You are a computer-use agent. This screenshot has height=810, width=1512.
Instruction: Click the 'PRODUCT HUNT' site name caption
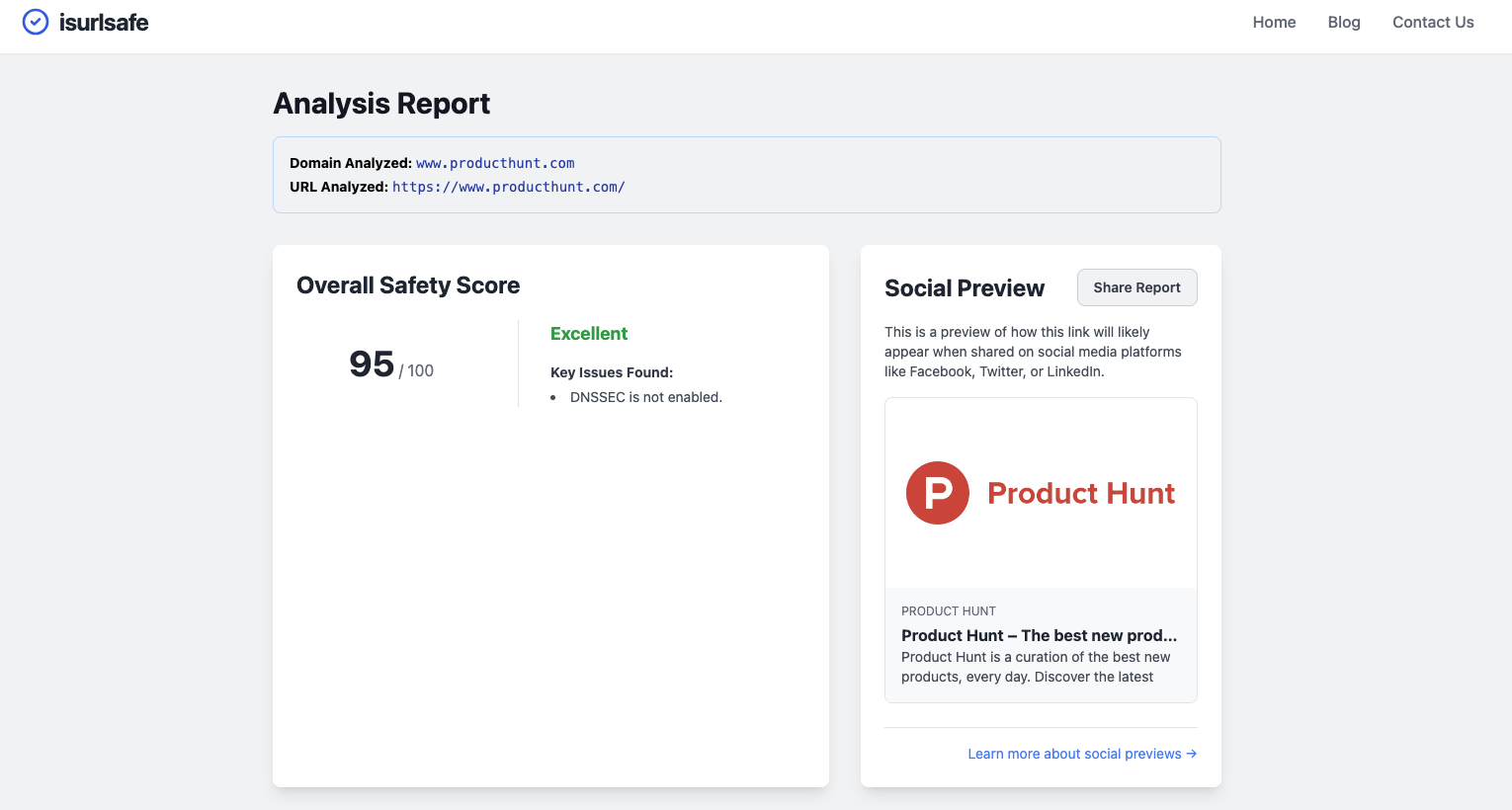click(949, 611)
